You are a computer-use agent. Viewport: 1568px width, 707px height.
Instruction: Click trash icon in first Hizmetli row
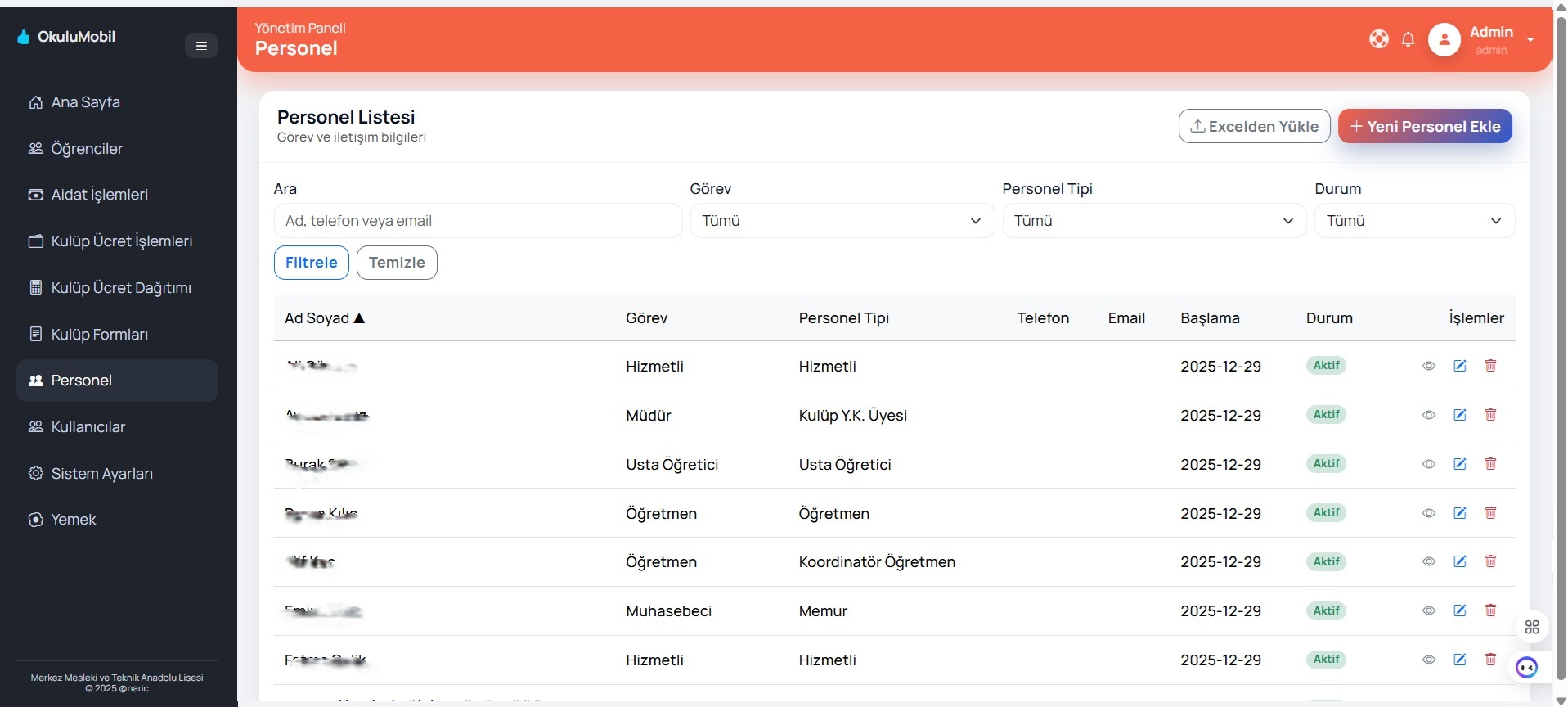1490,366
